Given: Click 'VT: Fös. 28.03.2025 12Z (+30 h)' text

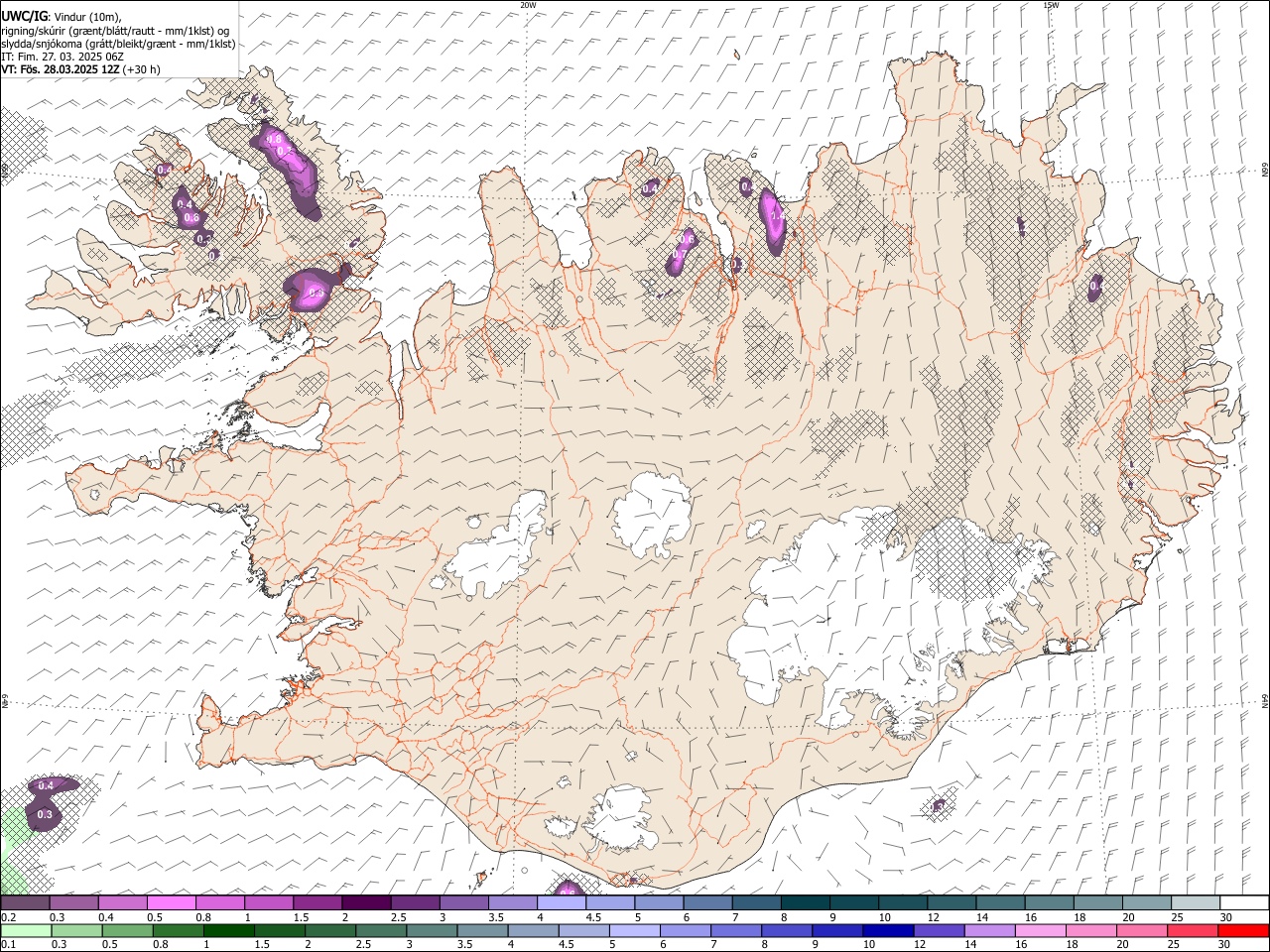Looking at the screenshot, I should click(80, 69).
